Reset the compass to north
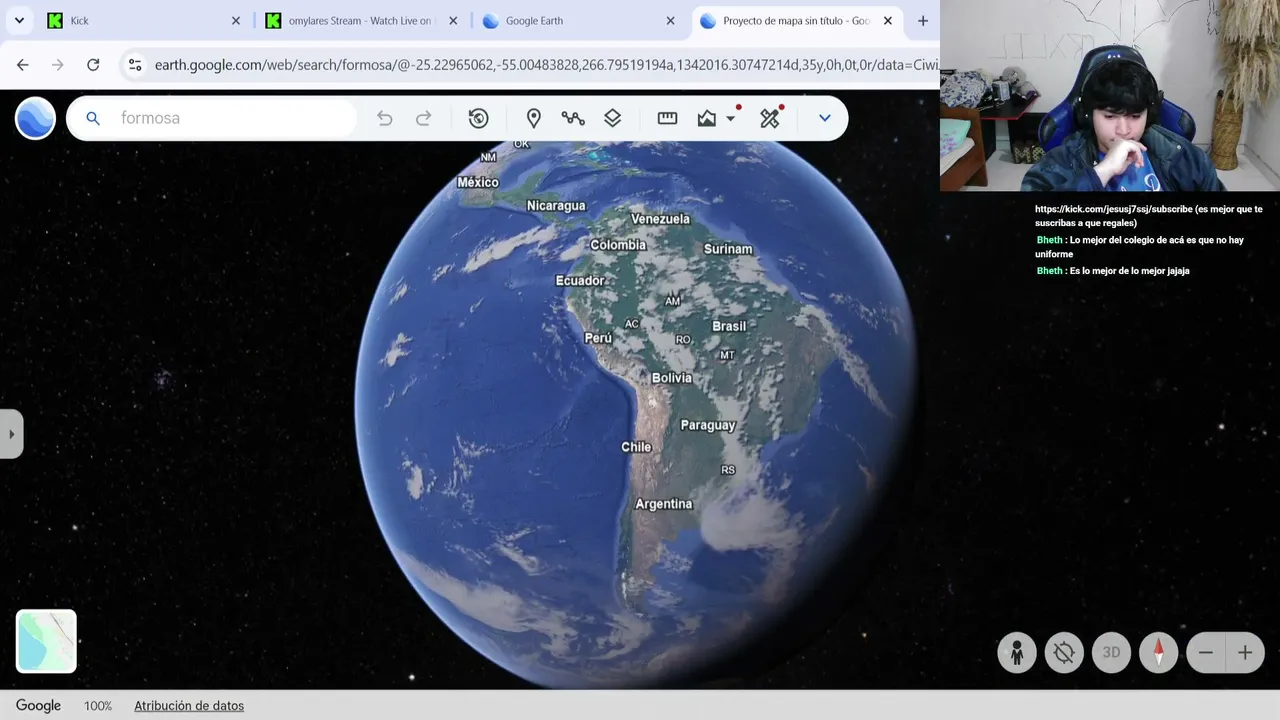 click(x=1159, y=653)
